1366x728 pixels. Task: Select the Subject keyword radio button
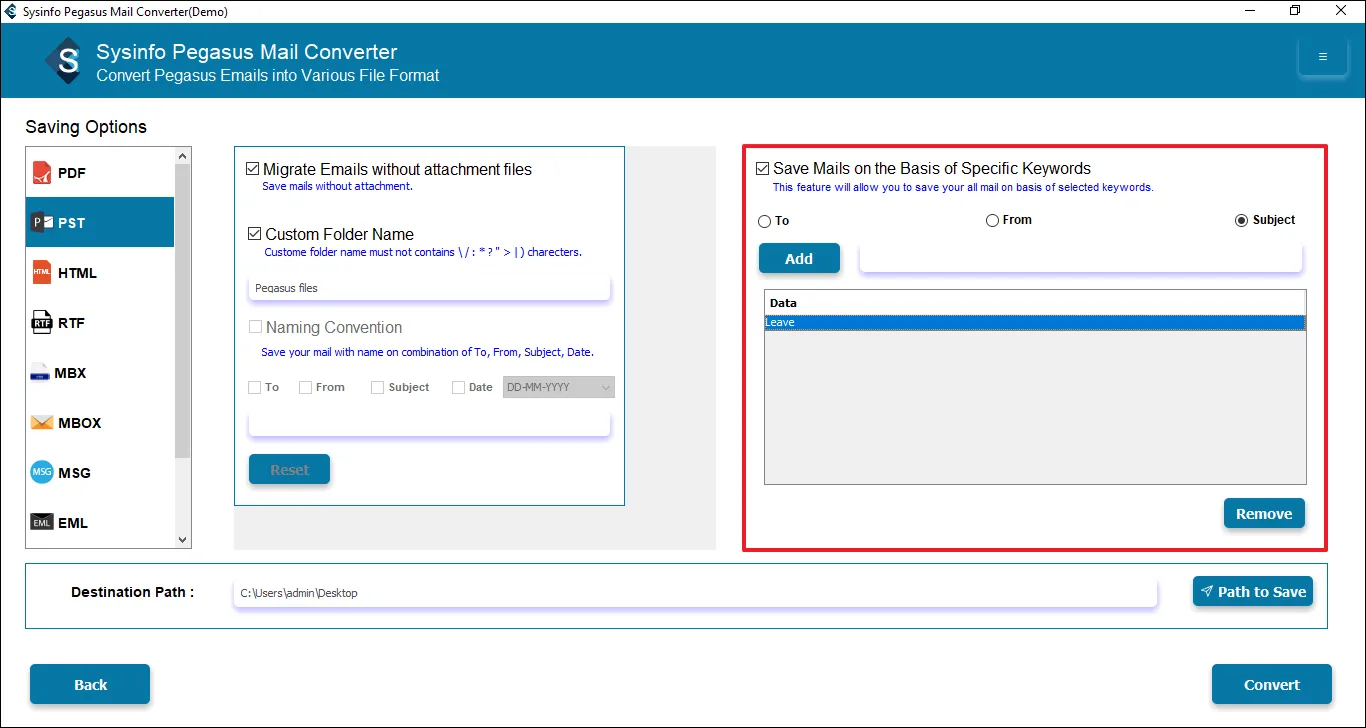[x=1242, y=220]
